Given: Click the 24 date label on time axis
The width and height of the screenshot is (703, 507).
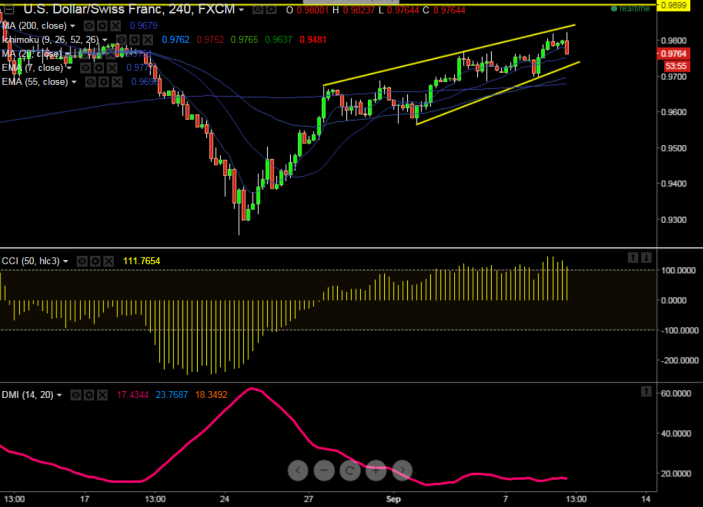Looking at the screenshot, I should tap(224, 499).
